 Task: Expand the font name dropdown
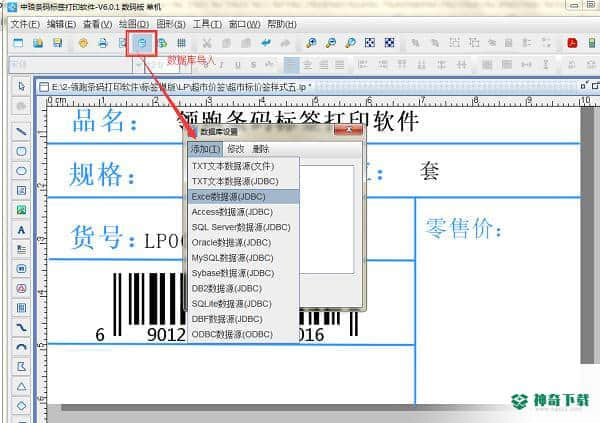pyautogui.click(x=137, y=65)
